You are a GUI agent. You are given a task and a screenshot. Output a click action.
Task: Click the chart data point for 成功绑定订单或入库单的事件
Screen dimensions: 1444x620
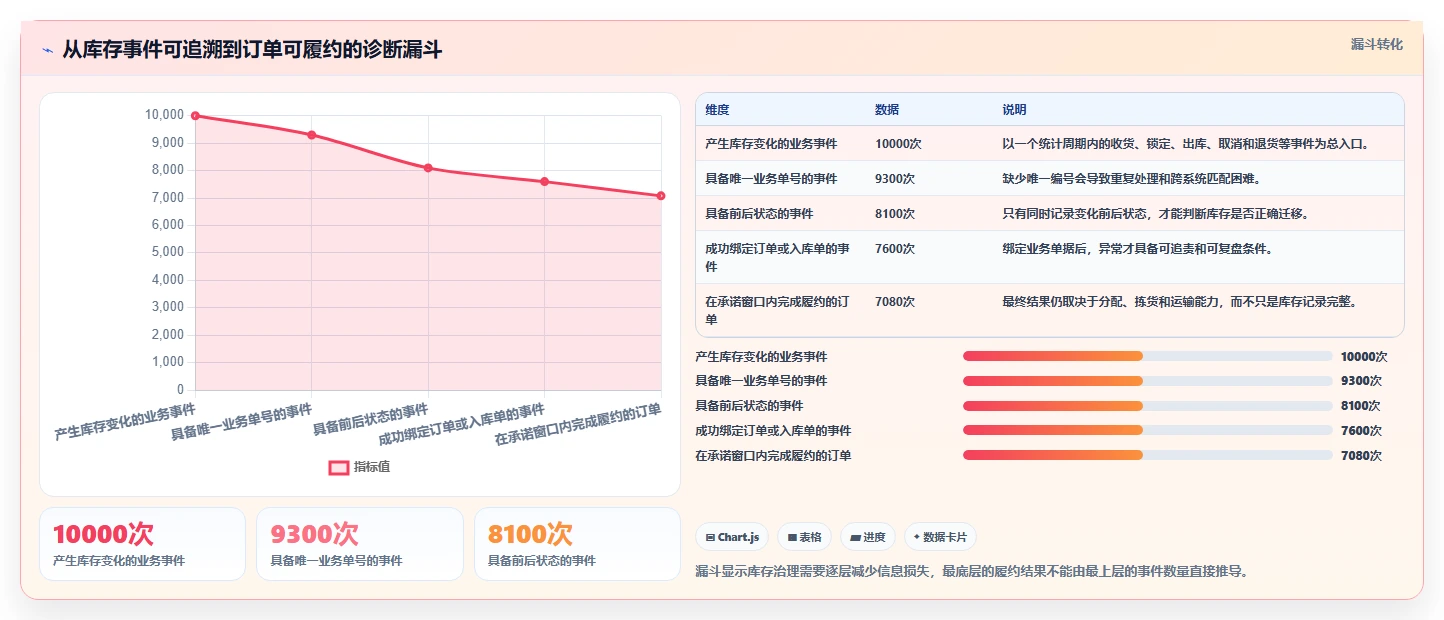[545, 181]
